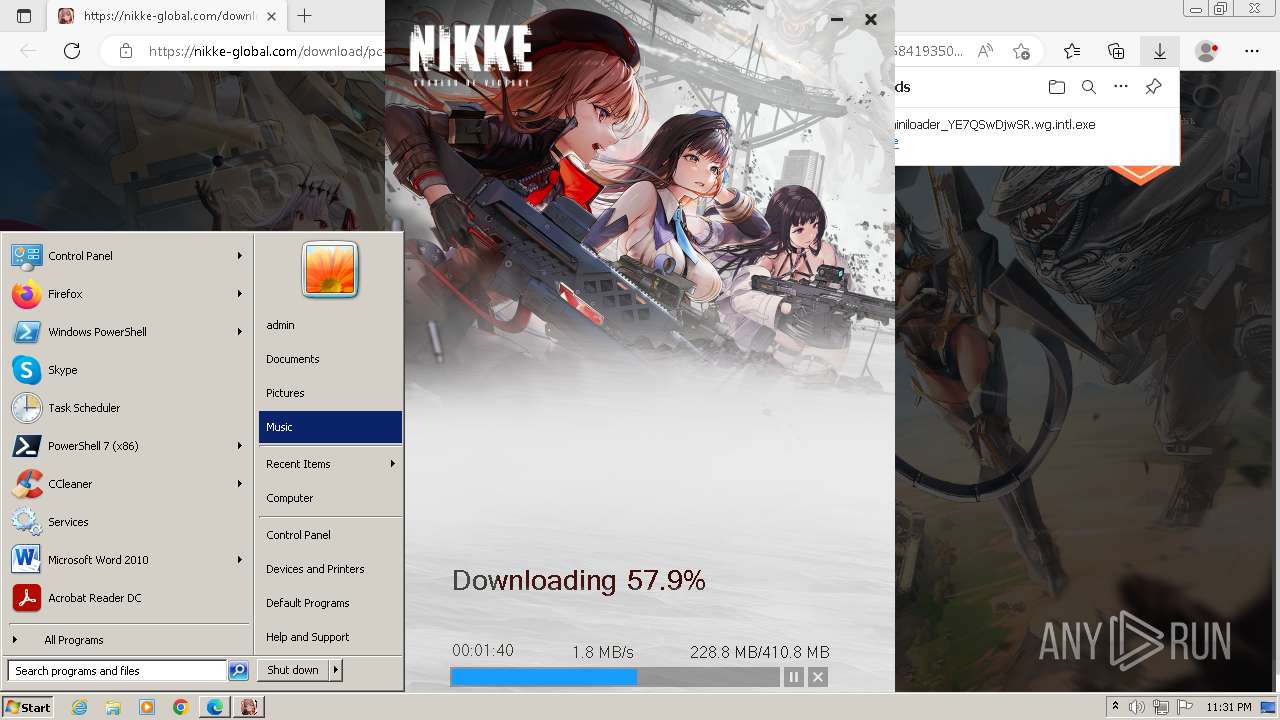
Task: Switch to Edge on taskbar
Action: click(x=215, y=707)
